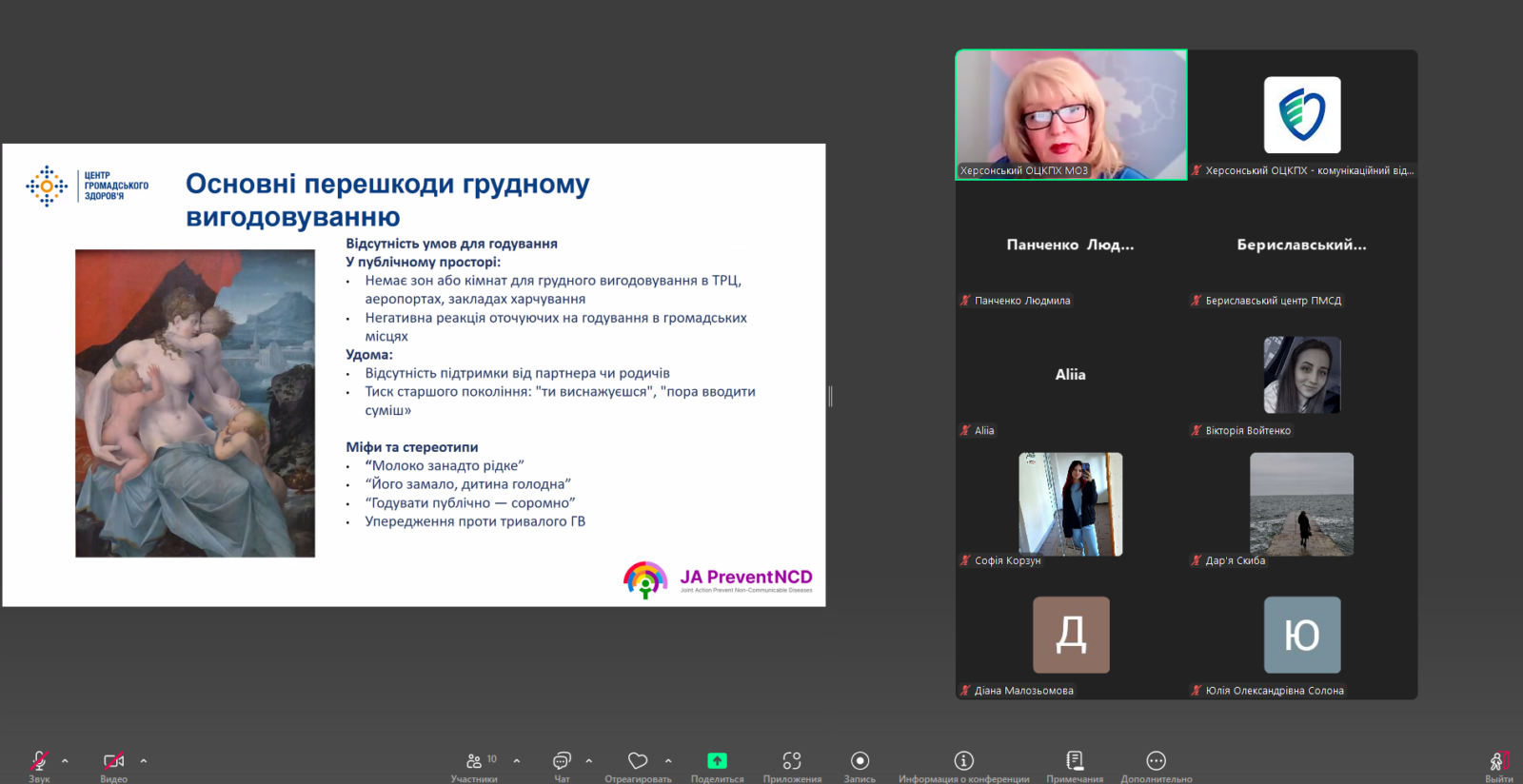Expand audio options arrow next to Звук

[x=65, y=761]
